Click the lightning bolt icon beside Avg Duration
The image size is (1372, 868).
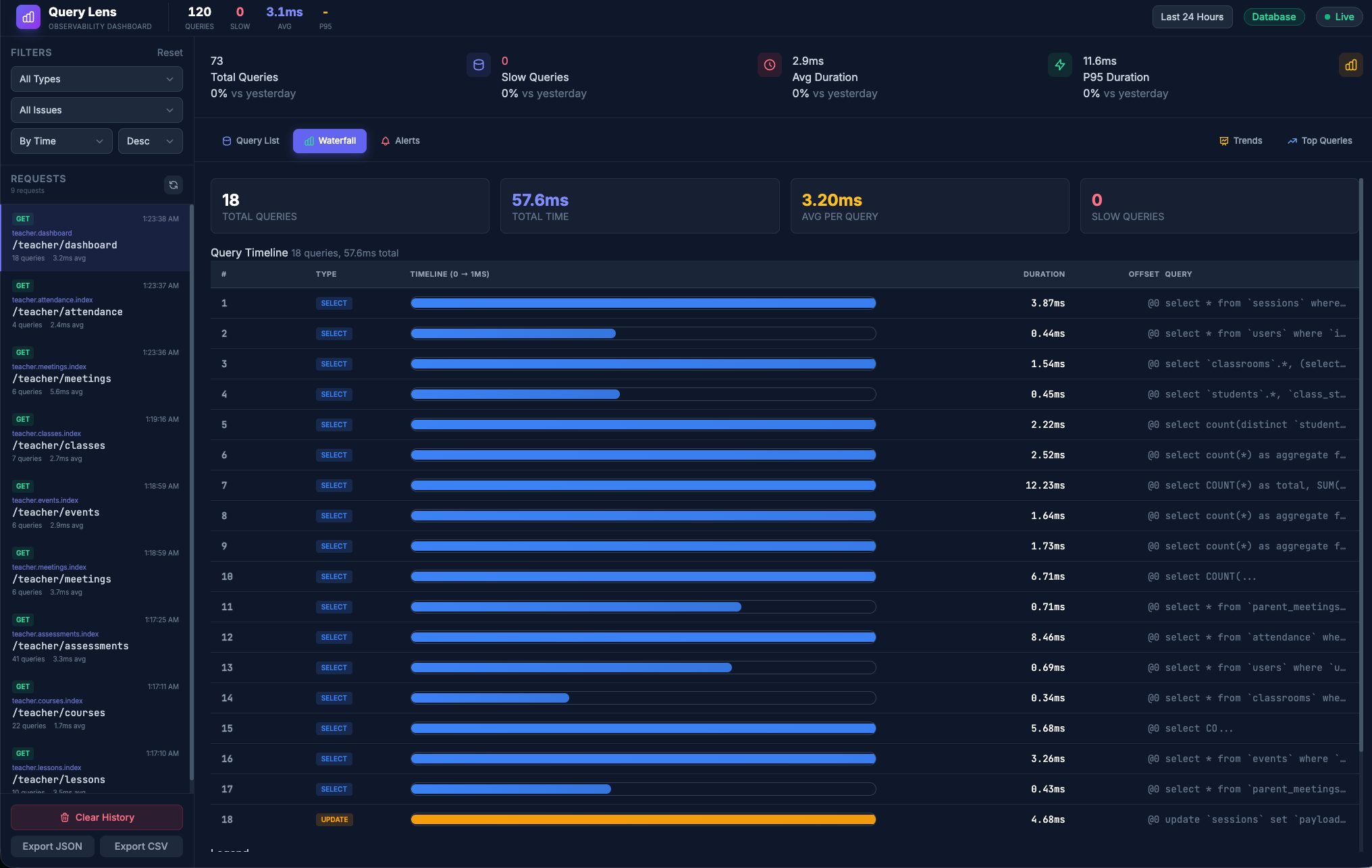[1059, 65]
